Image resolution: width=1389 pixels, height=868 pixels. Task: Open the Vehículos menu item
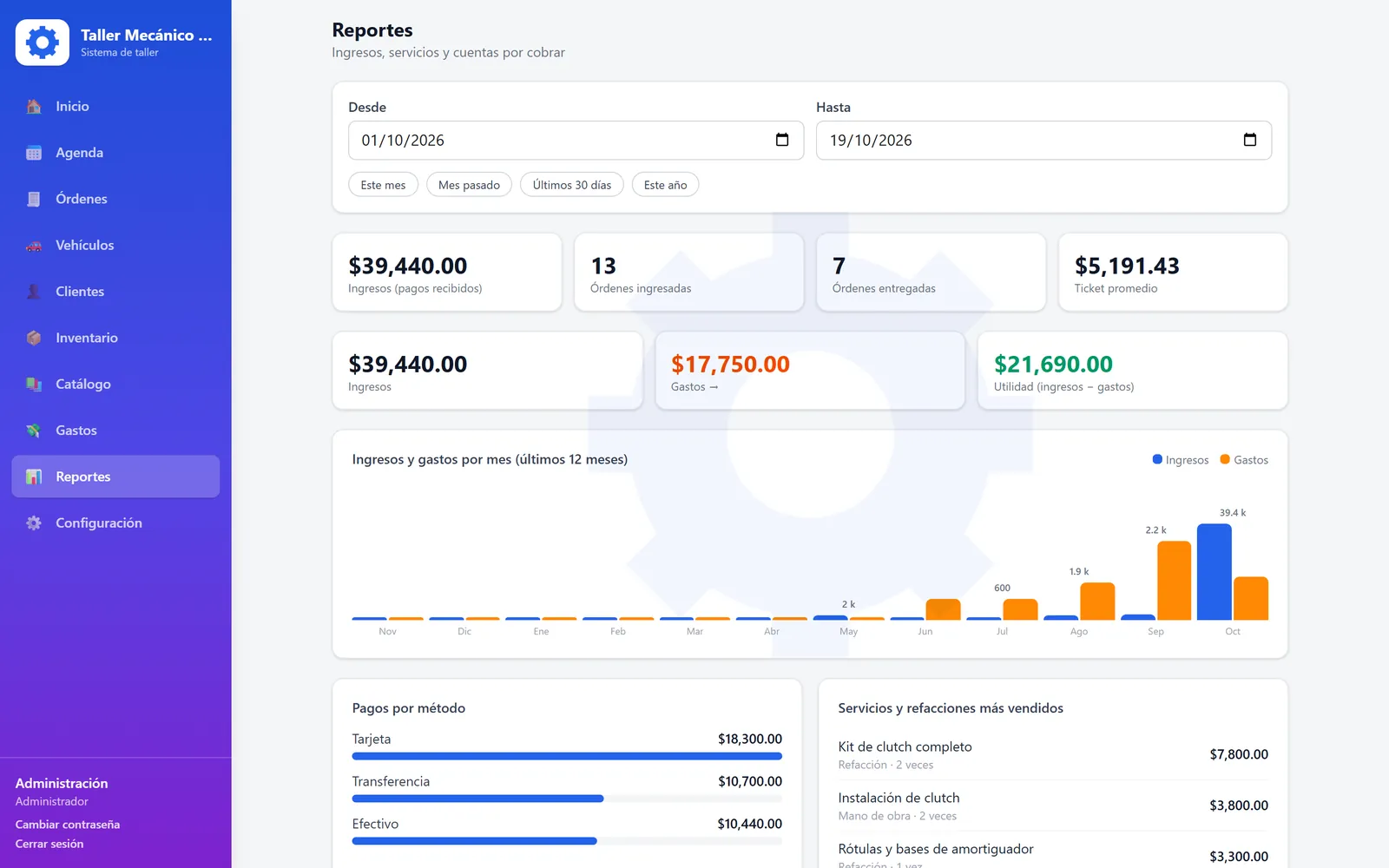(115, 246)
